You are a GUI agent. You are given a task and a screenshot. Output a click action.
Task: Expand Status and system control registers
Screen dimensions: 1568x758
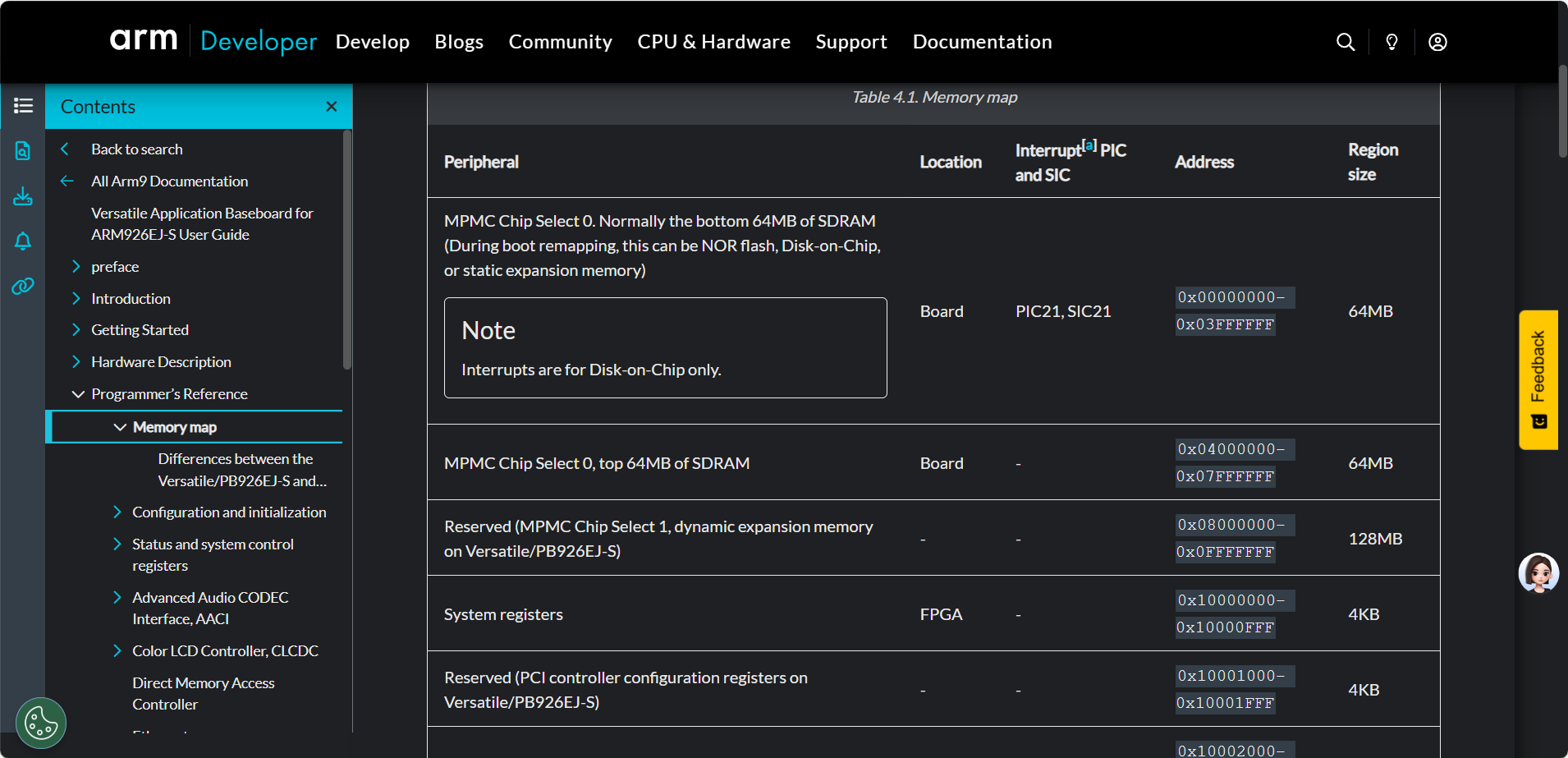tap(117, 544)
